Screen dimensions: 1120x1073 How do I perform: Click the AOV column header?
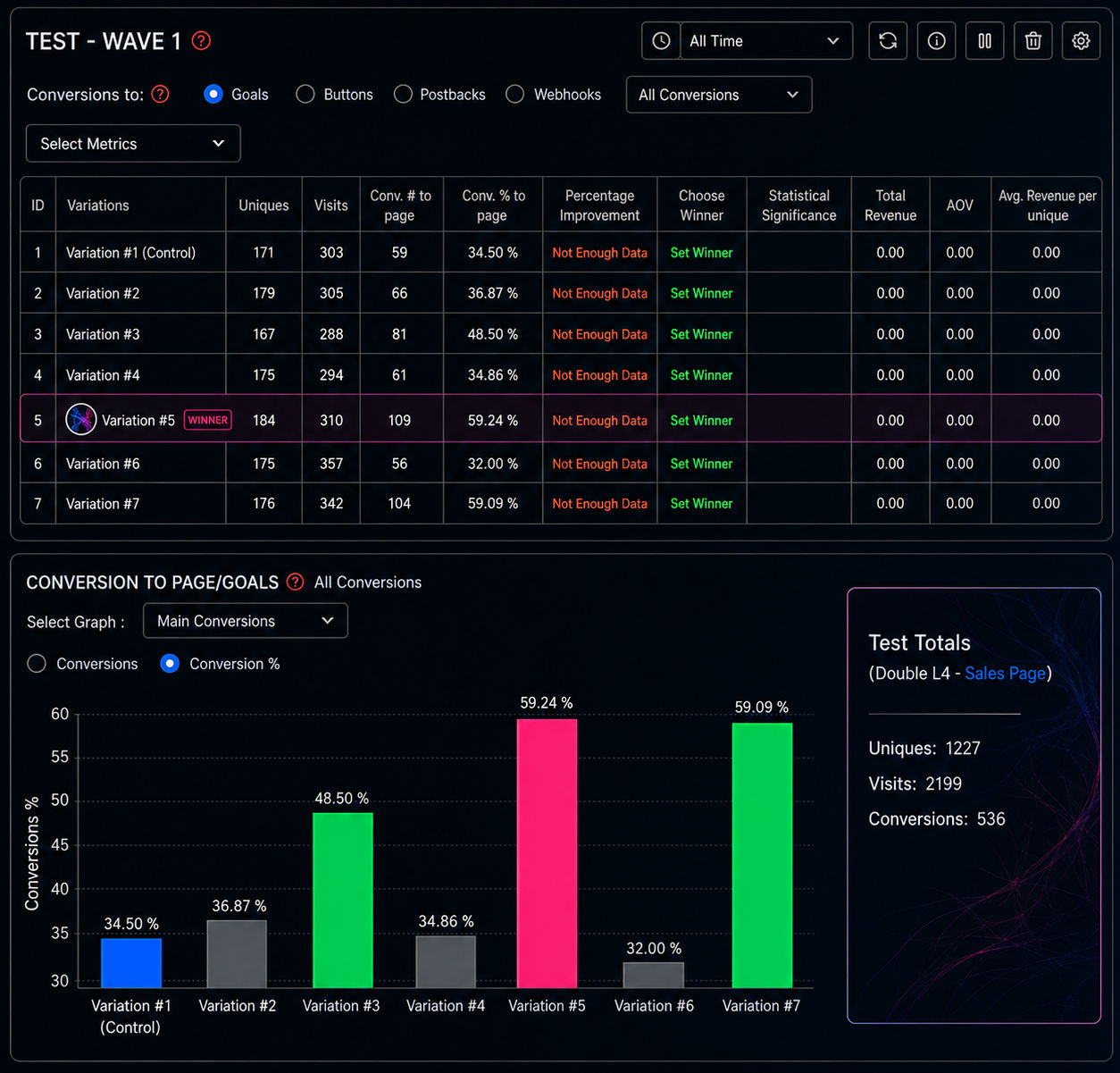[960, 205]
